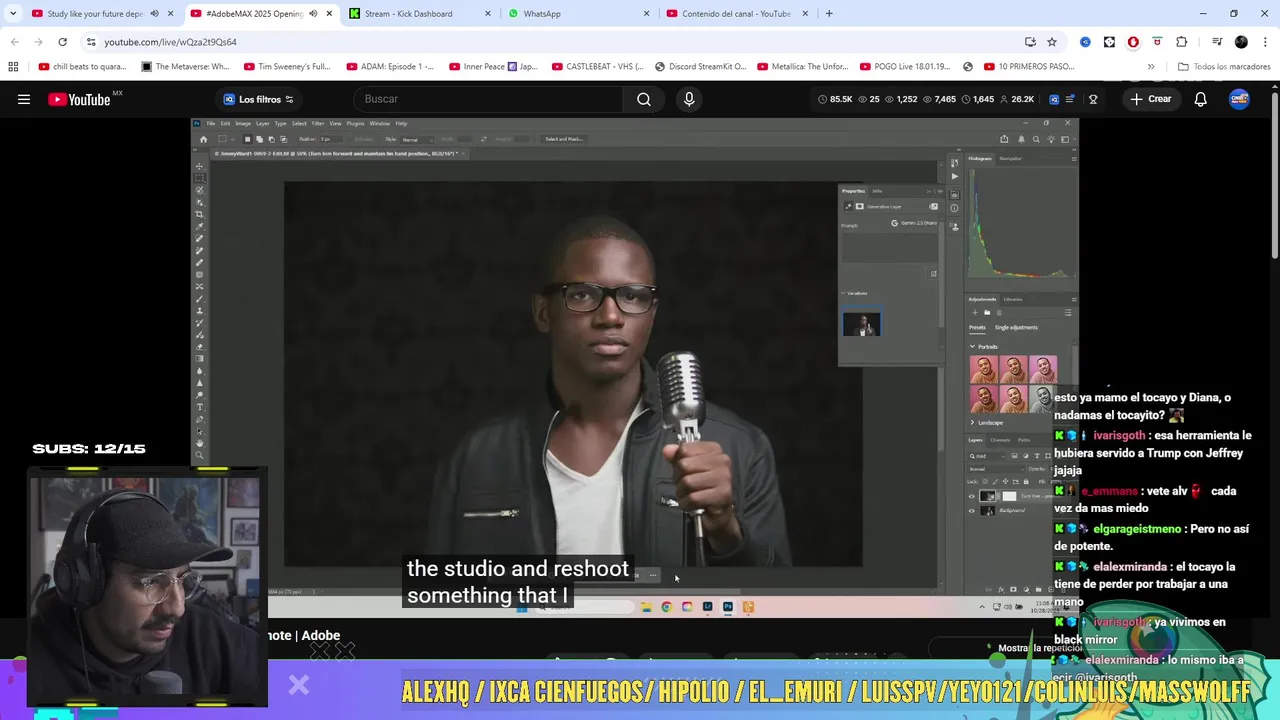
Task: Open Todos los marcadores folder
Action: click(1224, 67)
